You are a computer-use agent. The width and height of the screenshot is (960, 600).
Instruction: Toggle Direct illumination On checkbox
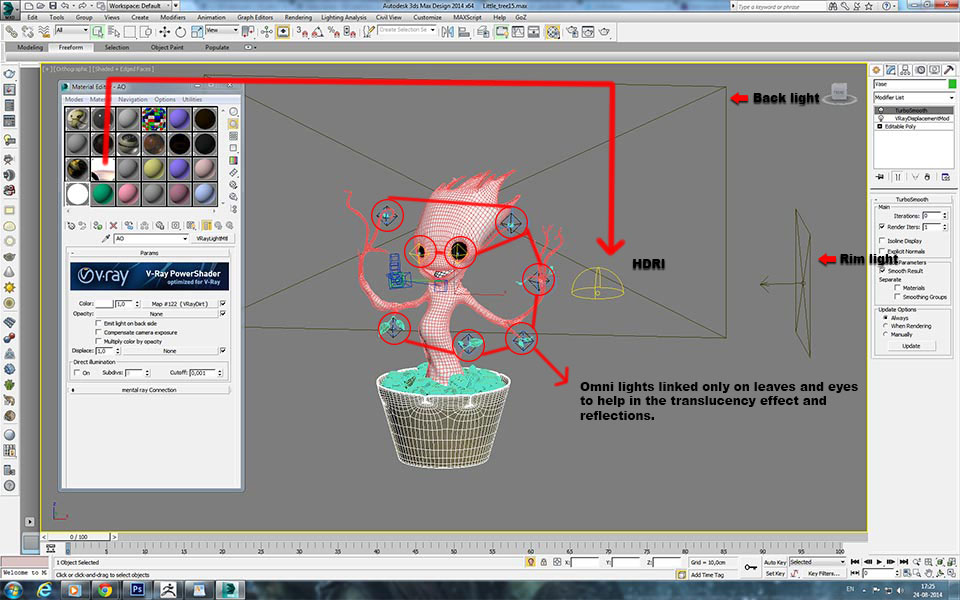tap(77, 372)
